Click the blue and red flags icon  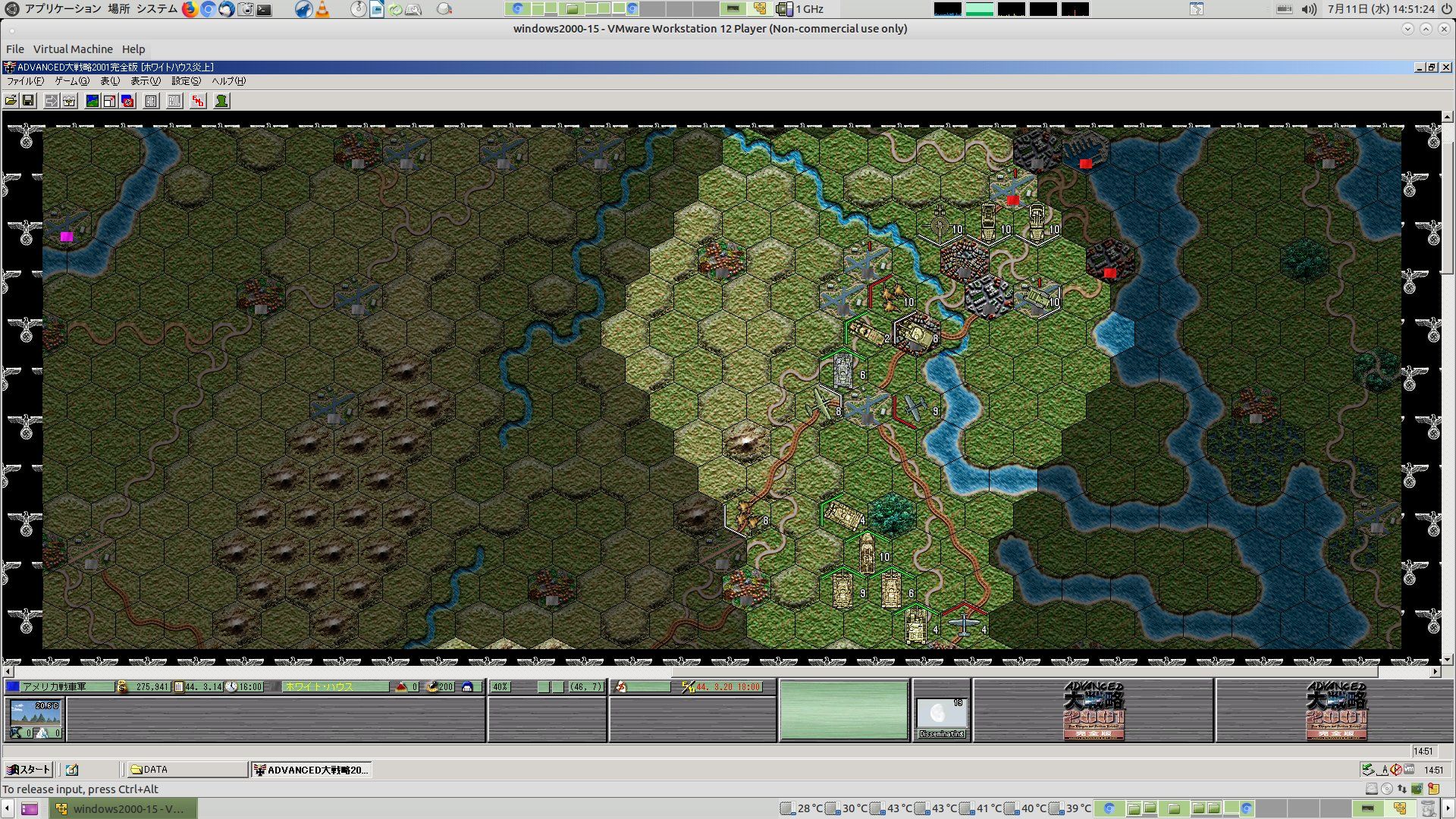click(127, 101)
